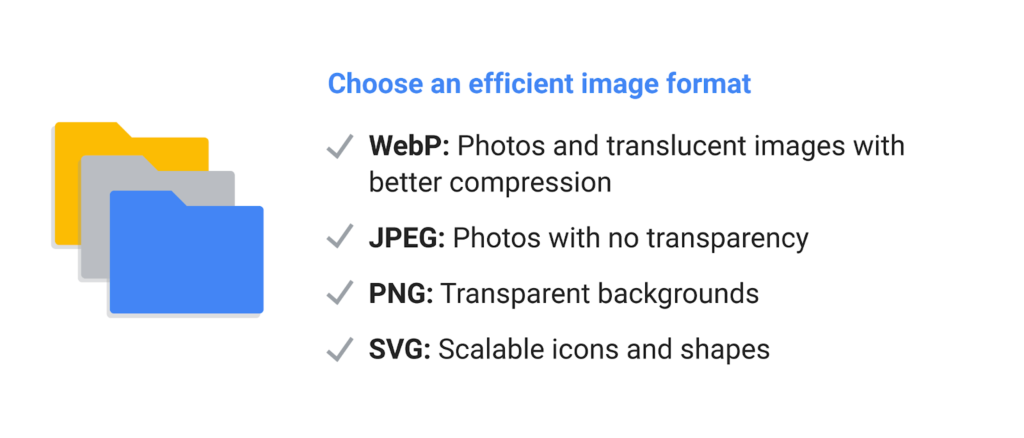1024x438 pixels.
Task: Toggle the checkmark next to SVG
Action: point(340,349)
